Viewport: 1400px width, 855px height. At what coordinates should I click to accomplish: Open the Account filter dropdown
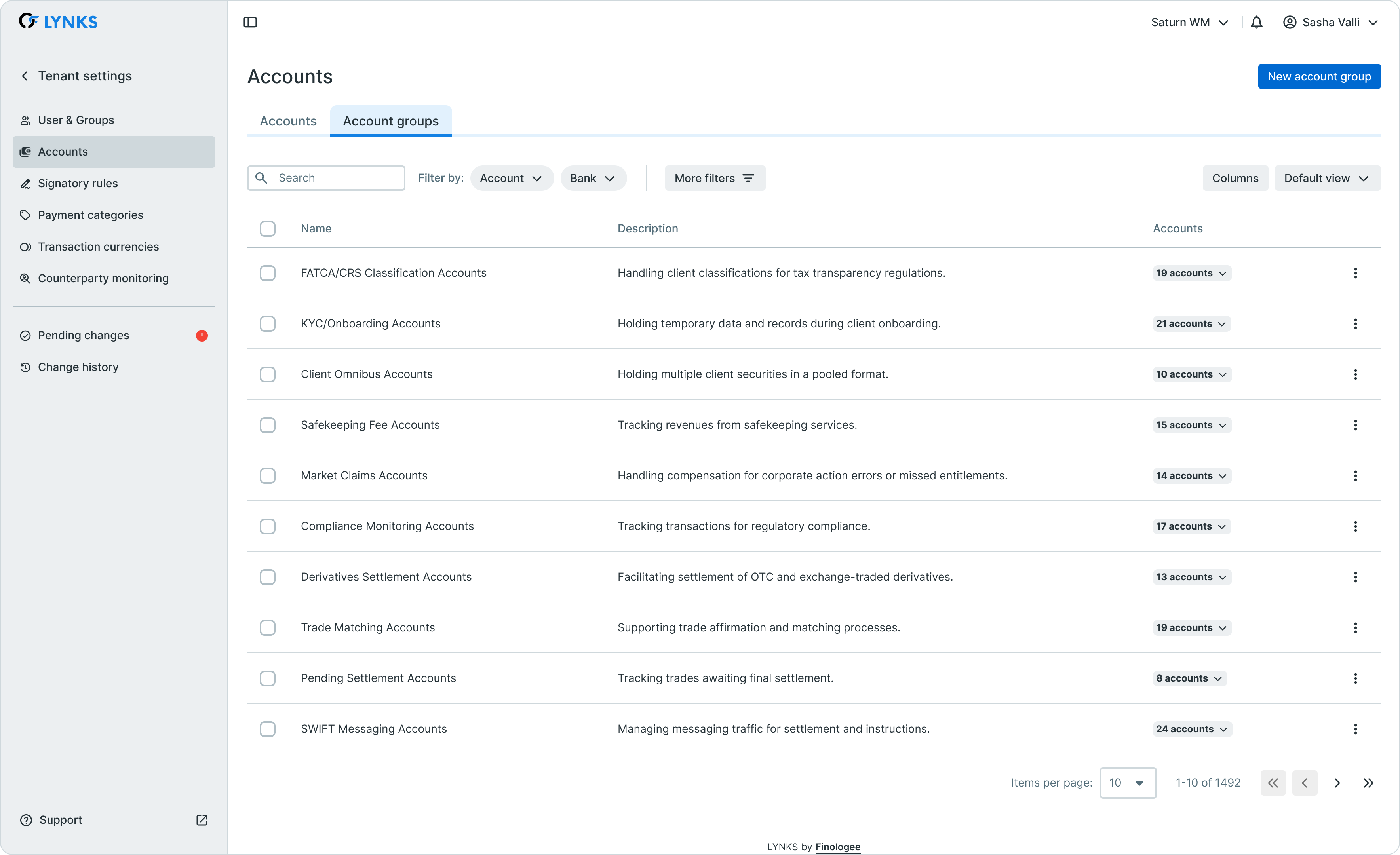tap(512, 179)
